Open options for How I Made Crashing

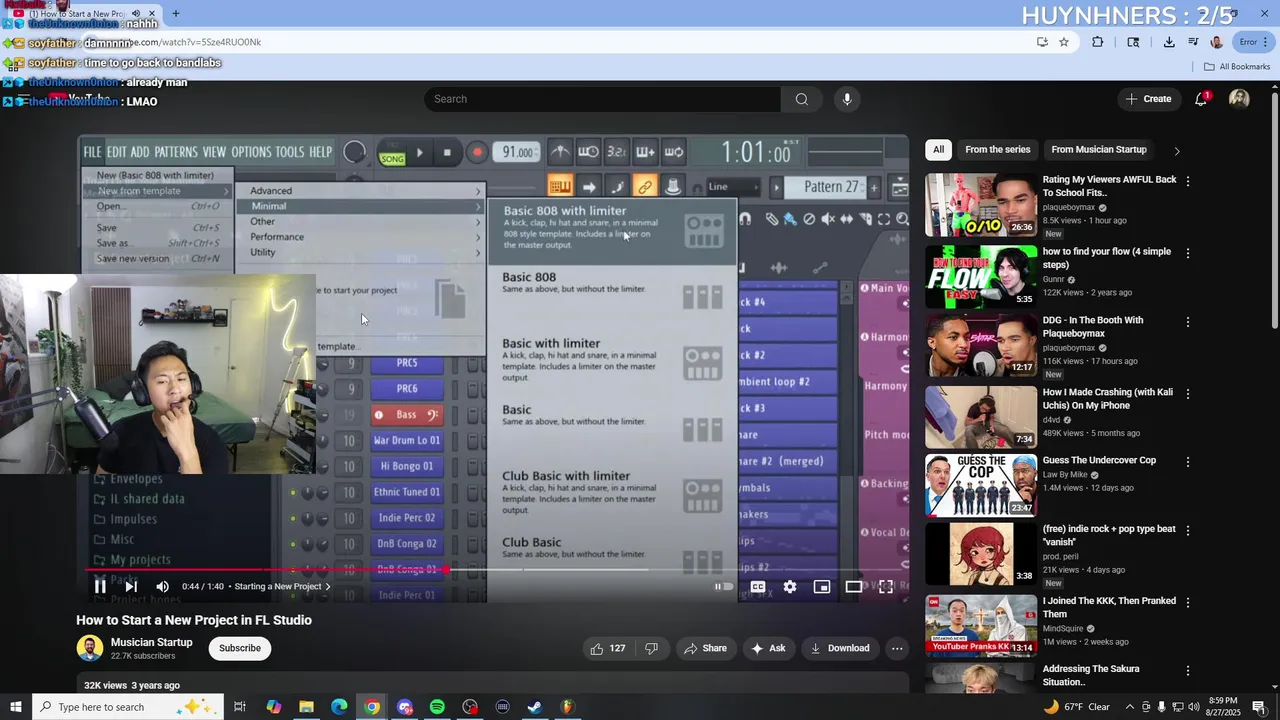1188,394
